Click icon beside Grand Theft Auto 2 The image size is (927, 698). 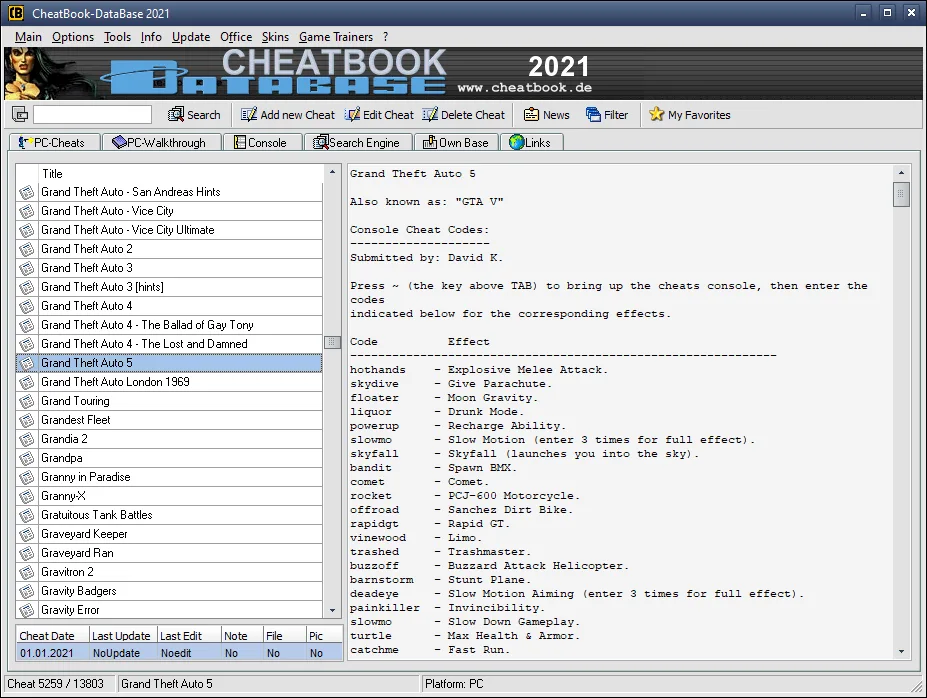click(x=27, y=249)
